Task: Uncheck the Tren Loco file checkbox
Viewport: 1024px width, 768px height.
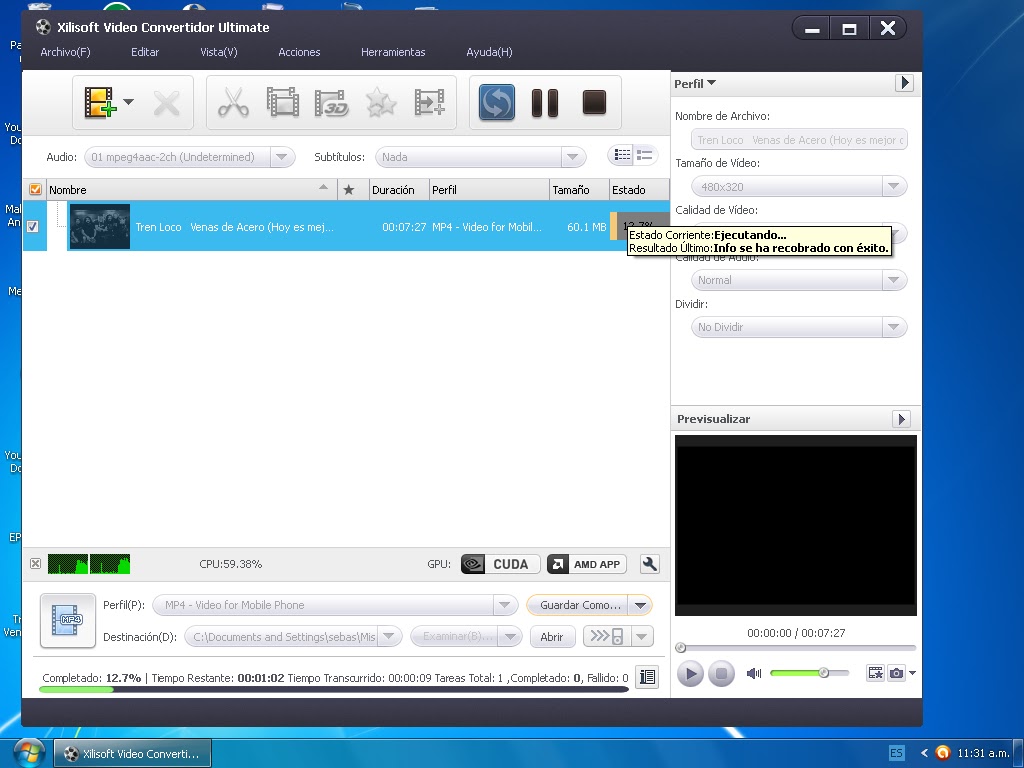Action: click(33, 226)
